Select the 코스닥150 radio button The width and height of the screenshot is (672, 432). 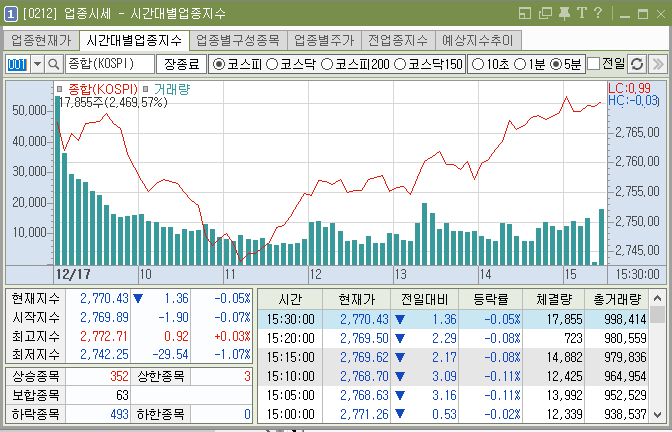point(400,65)
